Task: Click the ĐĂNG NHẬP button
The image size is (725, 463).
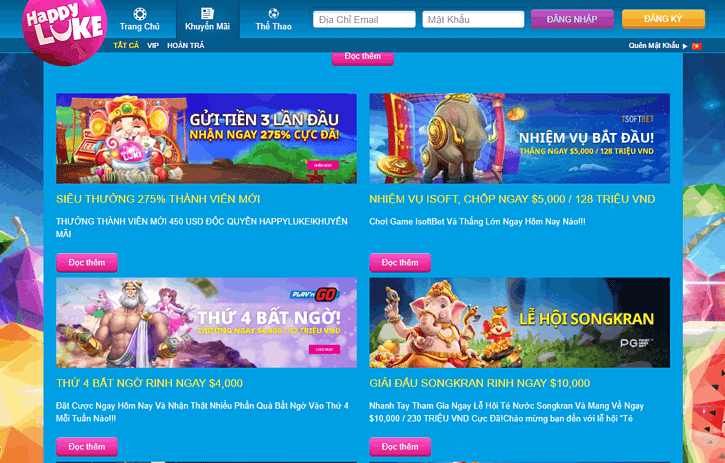Action: tap(572, 19)
